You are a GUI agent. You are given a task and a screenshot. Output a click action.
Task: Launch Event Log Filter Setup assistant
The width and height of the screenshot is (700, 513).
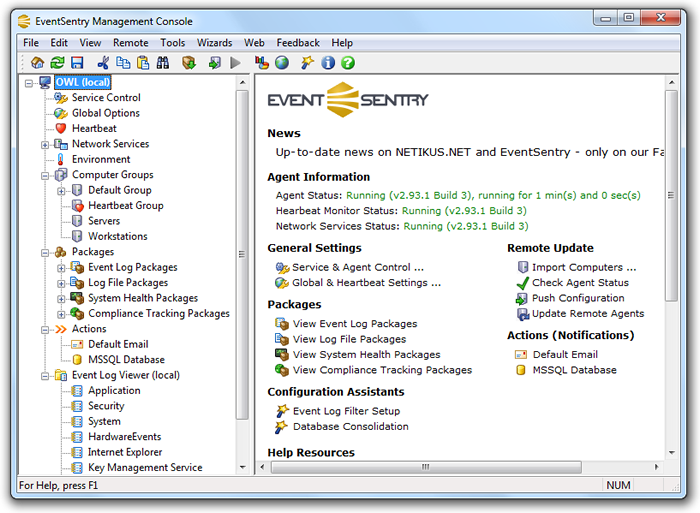point(346,411)
